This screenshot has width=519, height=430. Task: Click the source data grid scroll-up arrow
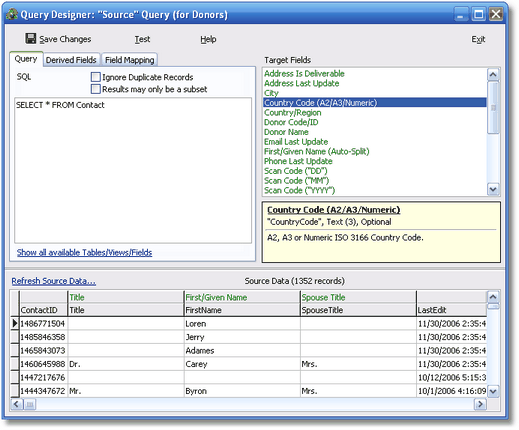[493, 296]
